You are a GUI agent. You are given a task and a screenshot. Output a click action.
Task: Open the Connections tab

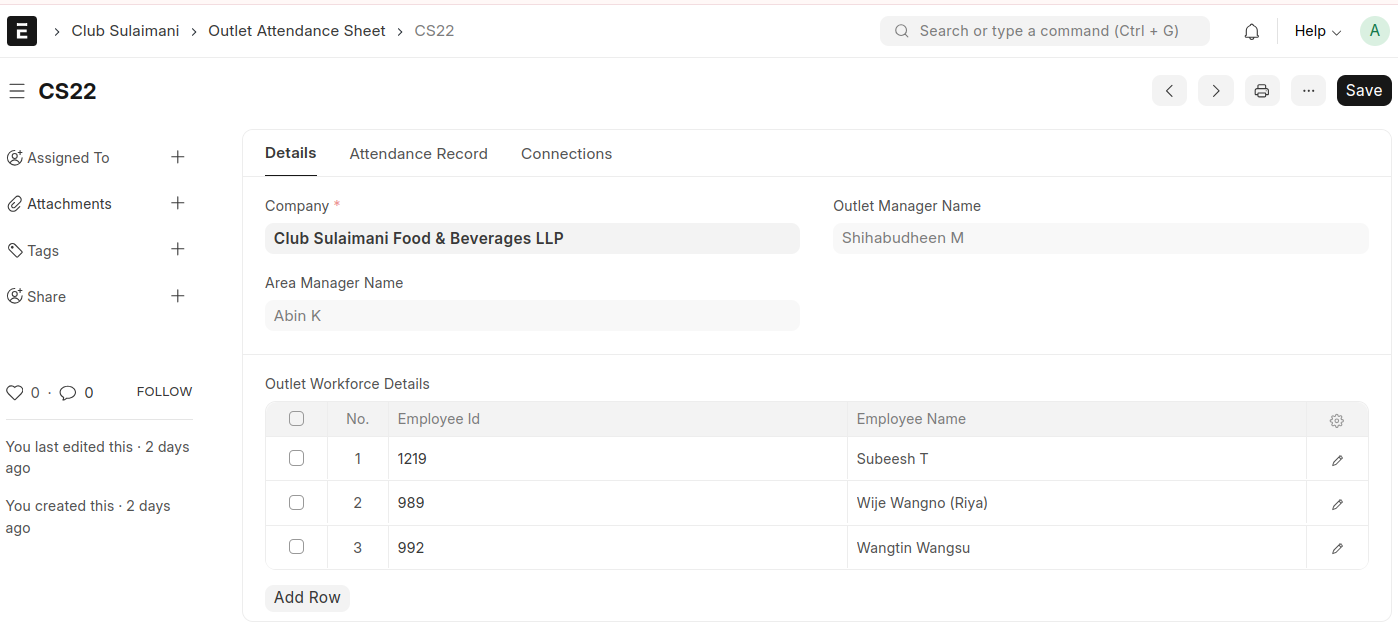(x=566, y=154)
